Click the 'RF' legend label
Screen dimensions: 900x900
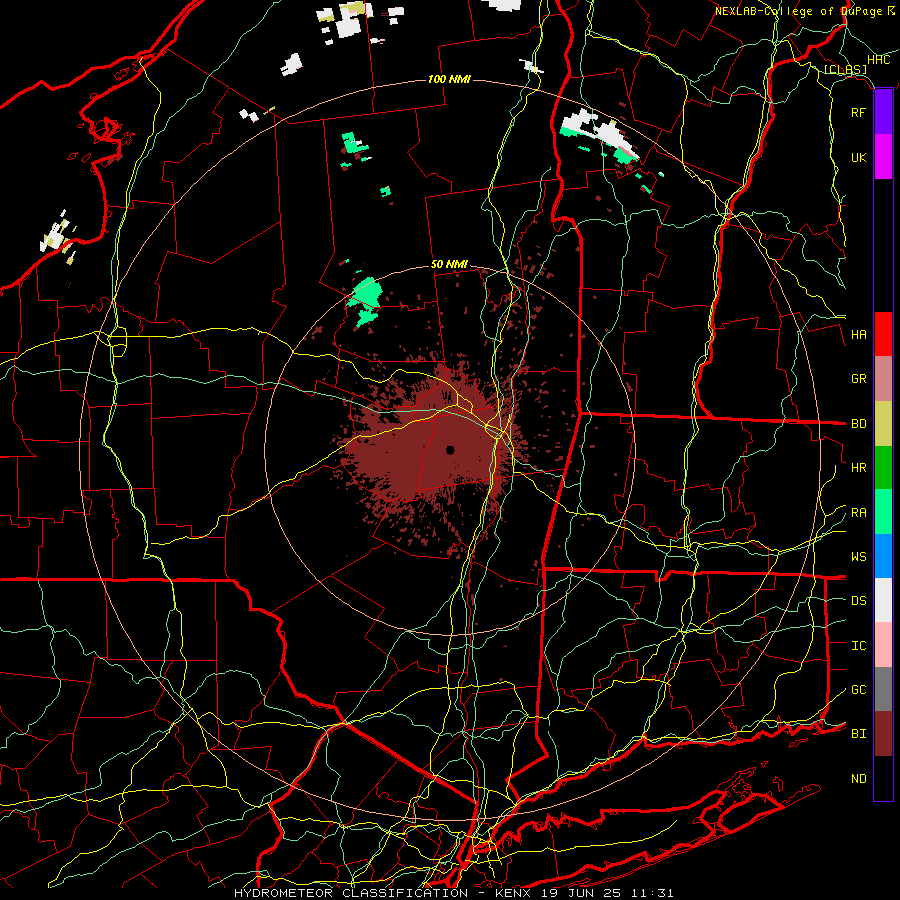point(858,112)
